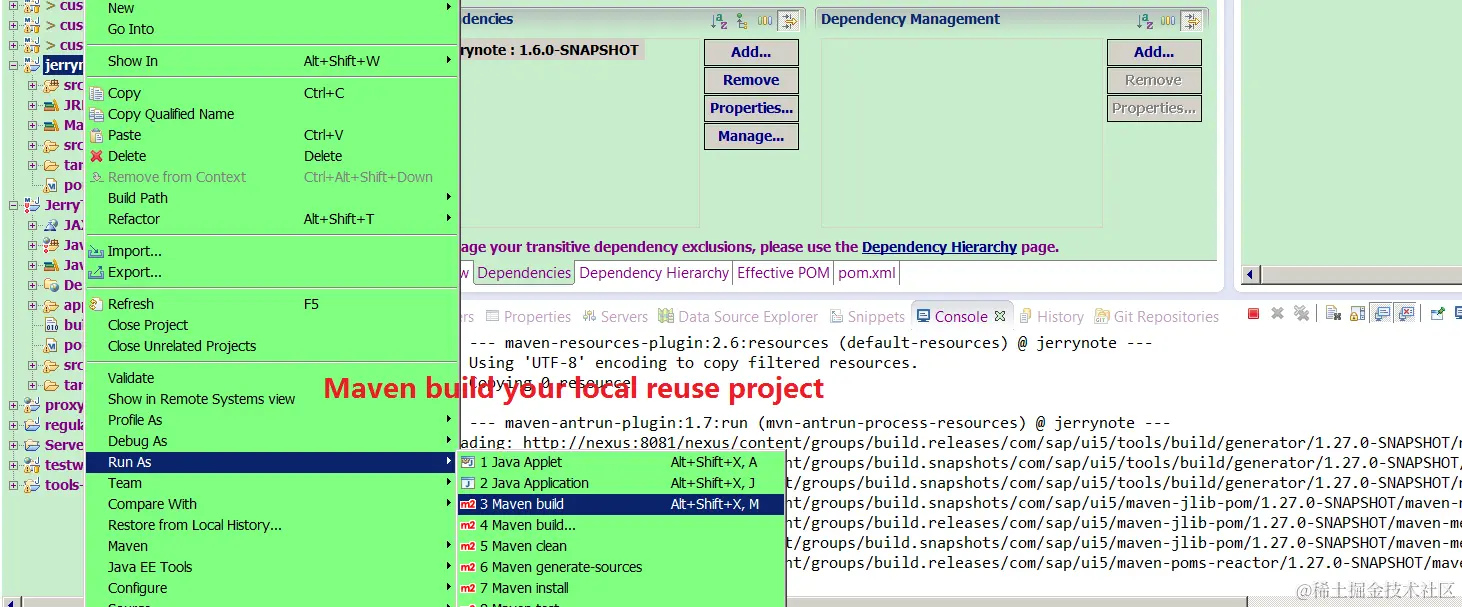Image resolution: width=1462 pixels, height=607 pixels.
Task: Select Validate from context menu
Action: pyautogui.click(x=272, y=378)
